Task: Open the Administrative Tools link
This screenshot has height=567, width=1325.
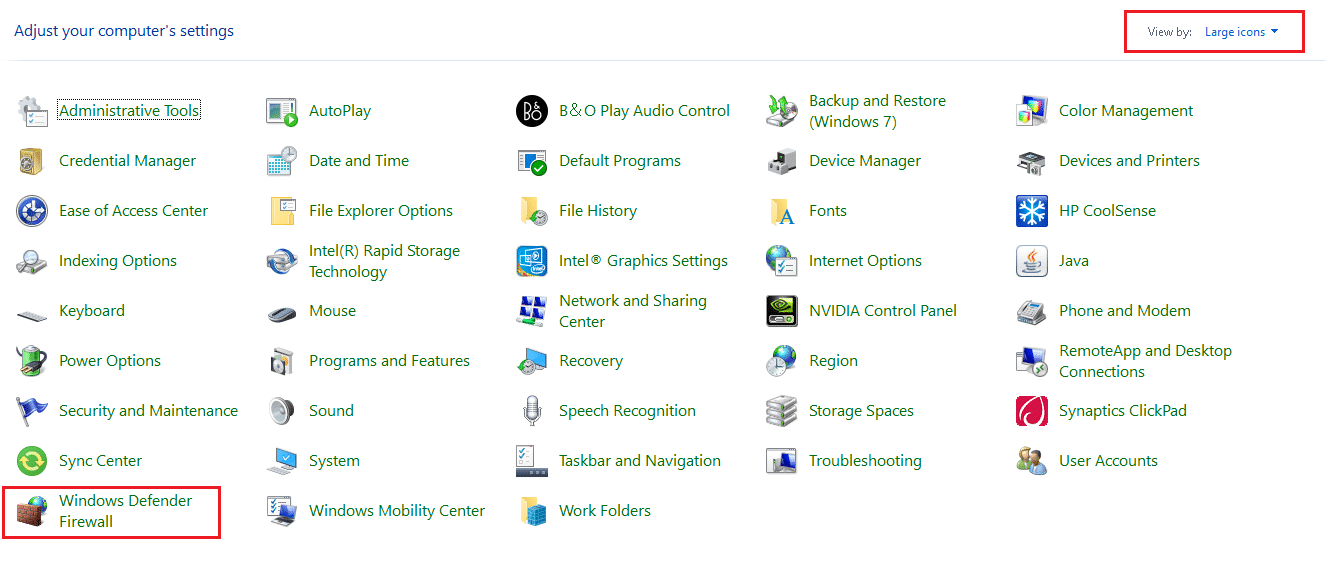Action: (x=129, y=111)
